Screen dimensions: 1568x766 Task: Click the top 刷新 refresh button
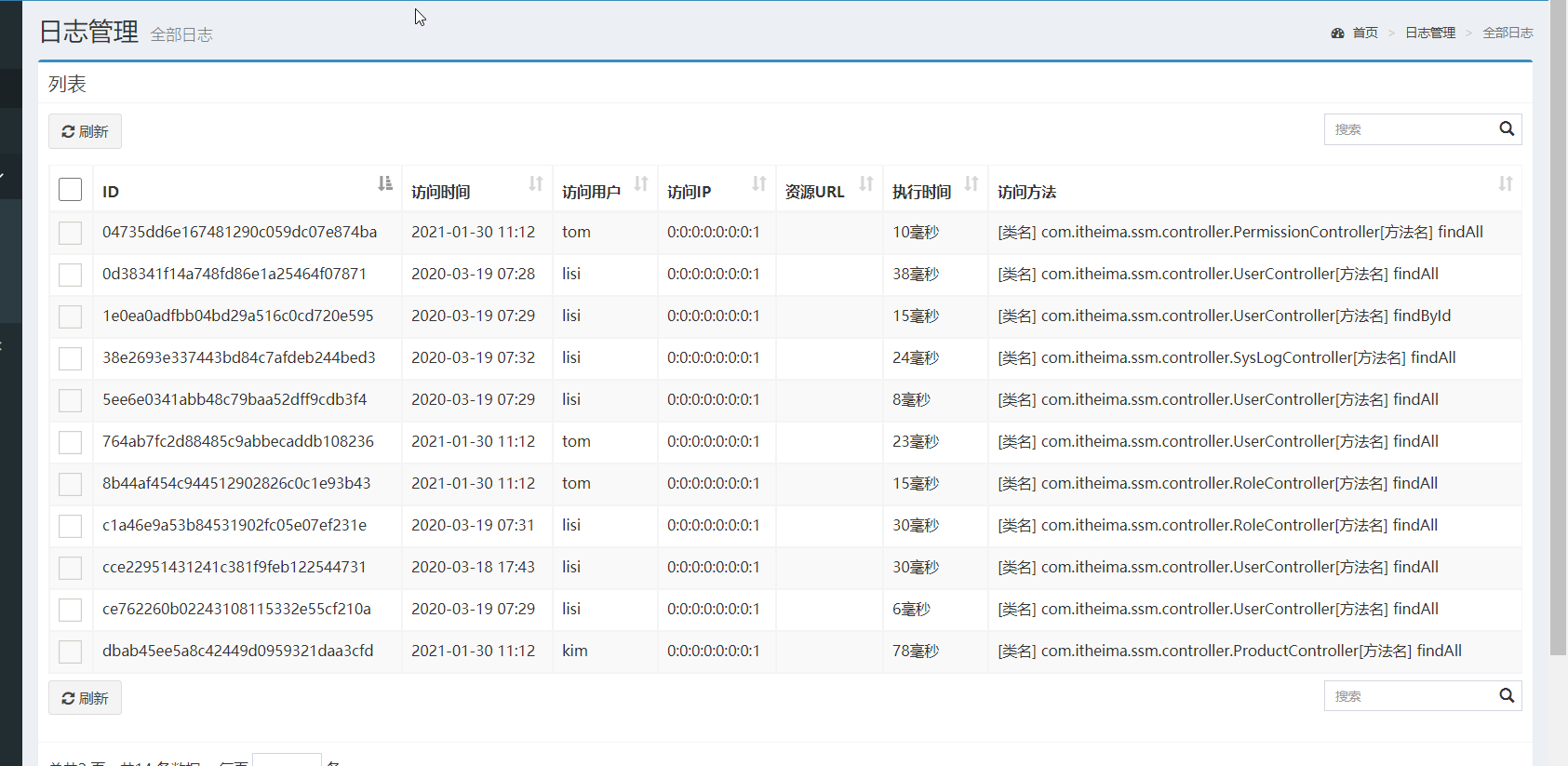tap(85, 131)
